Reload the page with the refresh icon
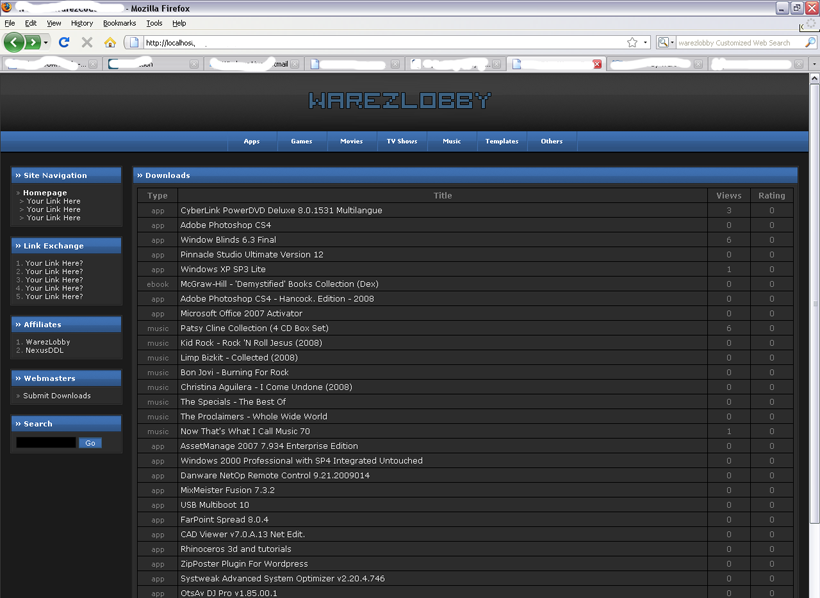Image resolution: width=820 pixels, height=598 pixels. click(x=64, y=42)
